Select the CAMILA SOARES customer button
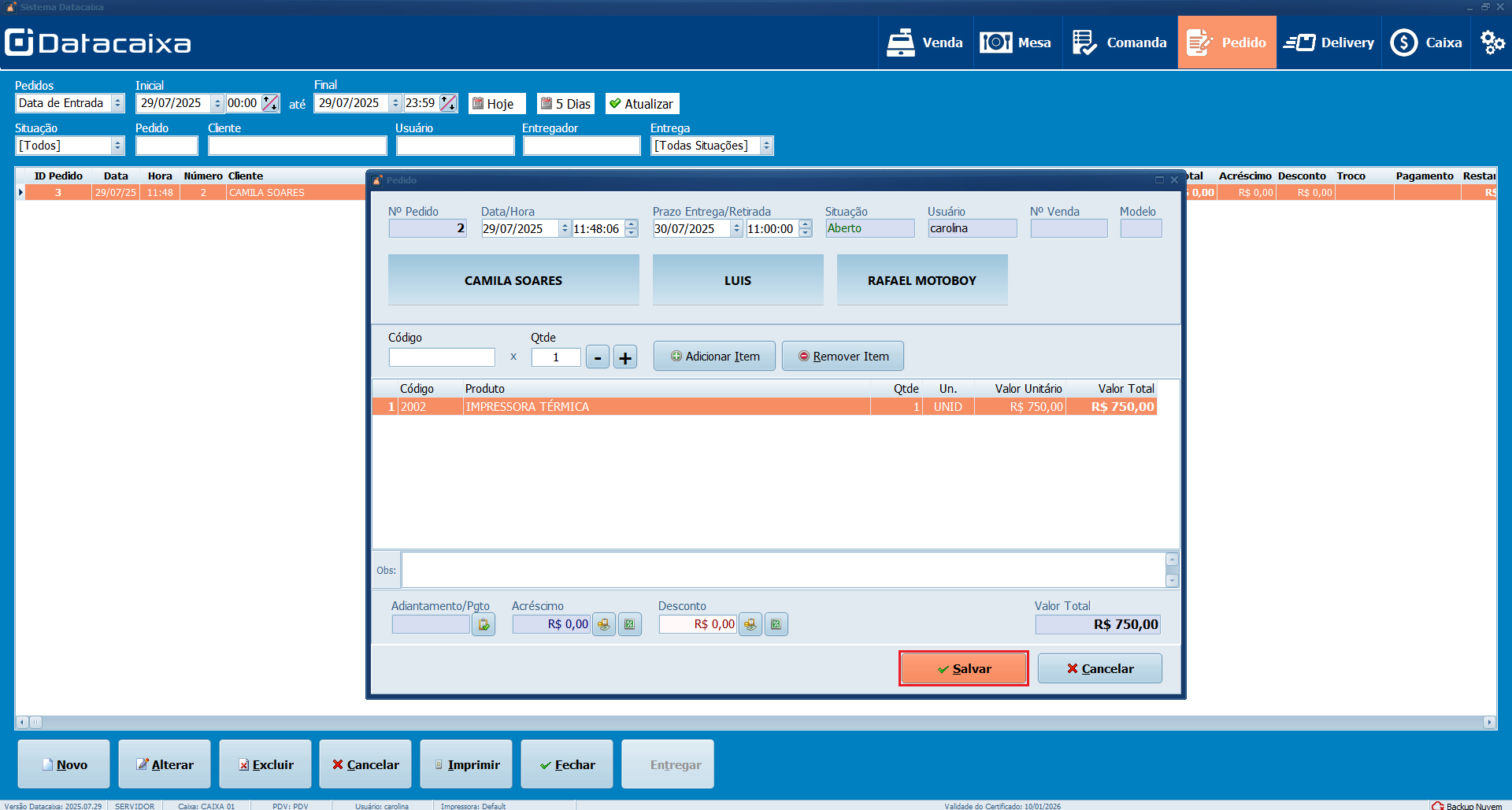Screen dimensions: 1512x810 pos(513,280)
